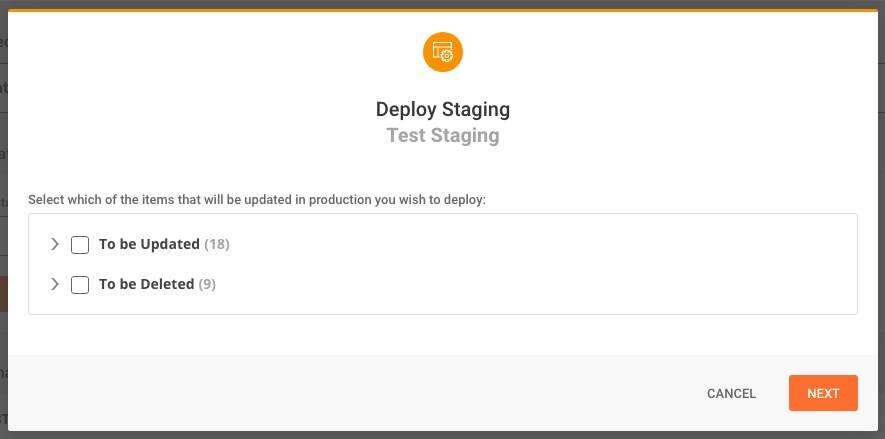Expand the To be Updated group
Screen dimensions: 885x439
55,244
